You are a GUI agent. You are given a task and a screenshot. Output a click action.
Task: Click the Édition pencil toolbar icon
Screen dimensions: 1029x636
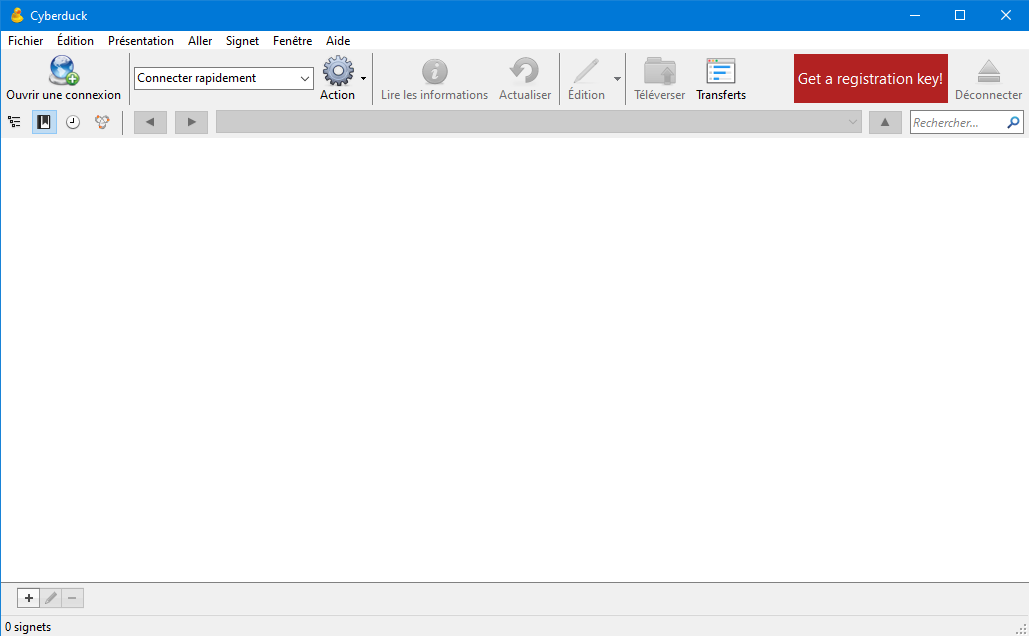(586, 71)
